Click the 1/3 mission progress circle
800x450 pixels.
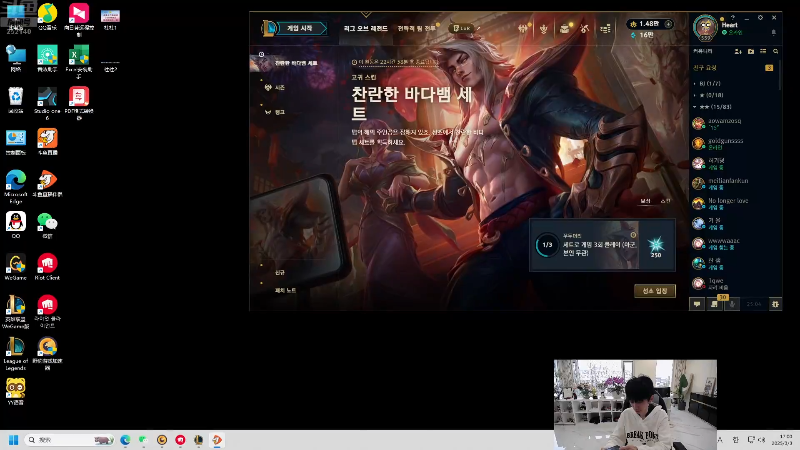point(547,245)
